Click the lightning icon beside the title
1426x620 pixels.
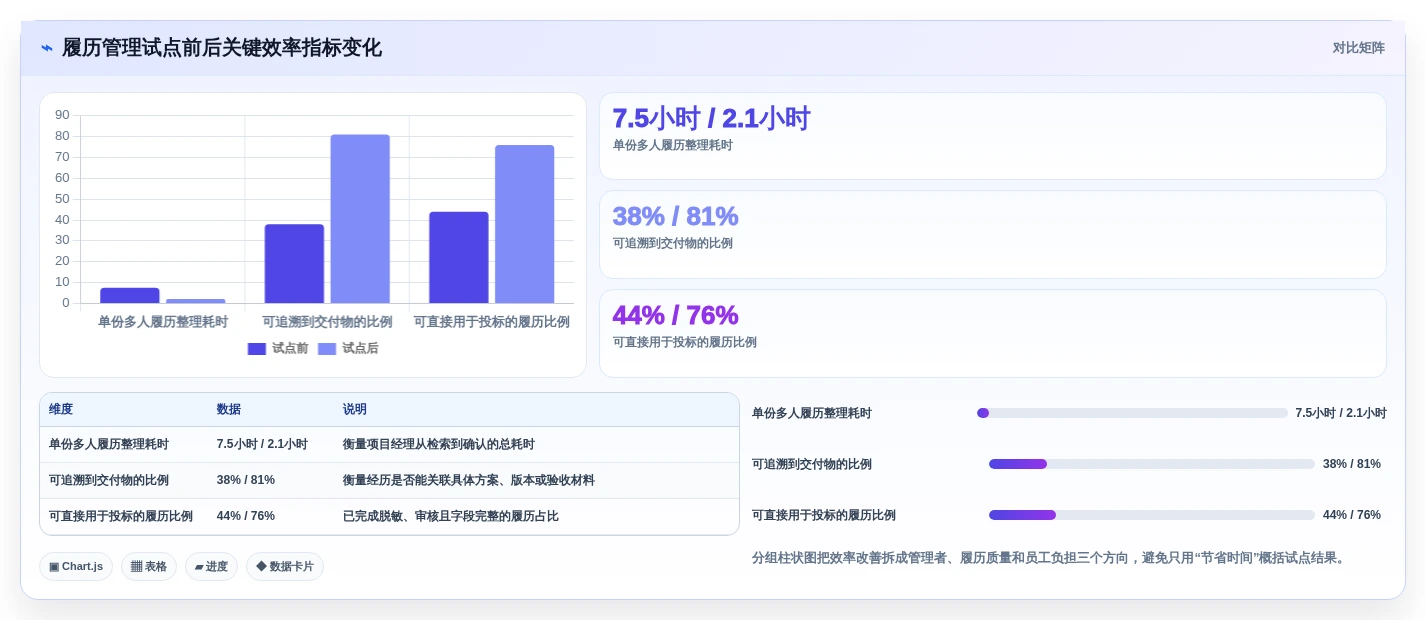(47, 48)
